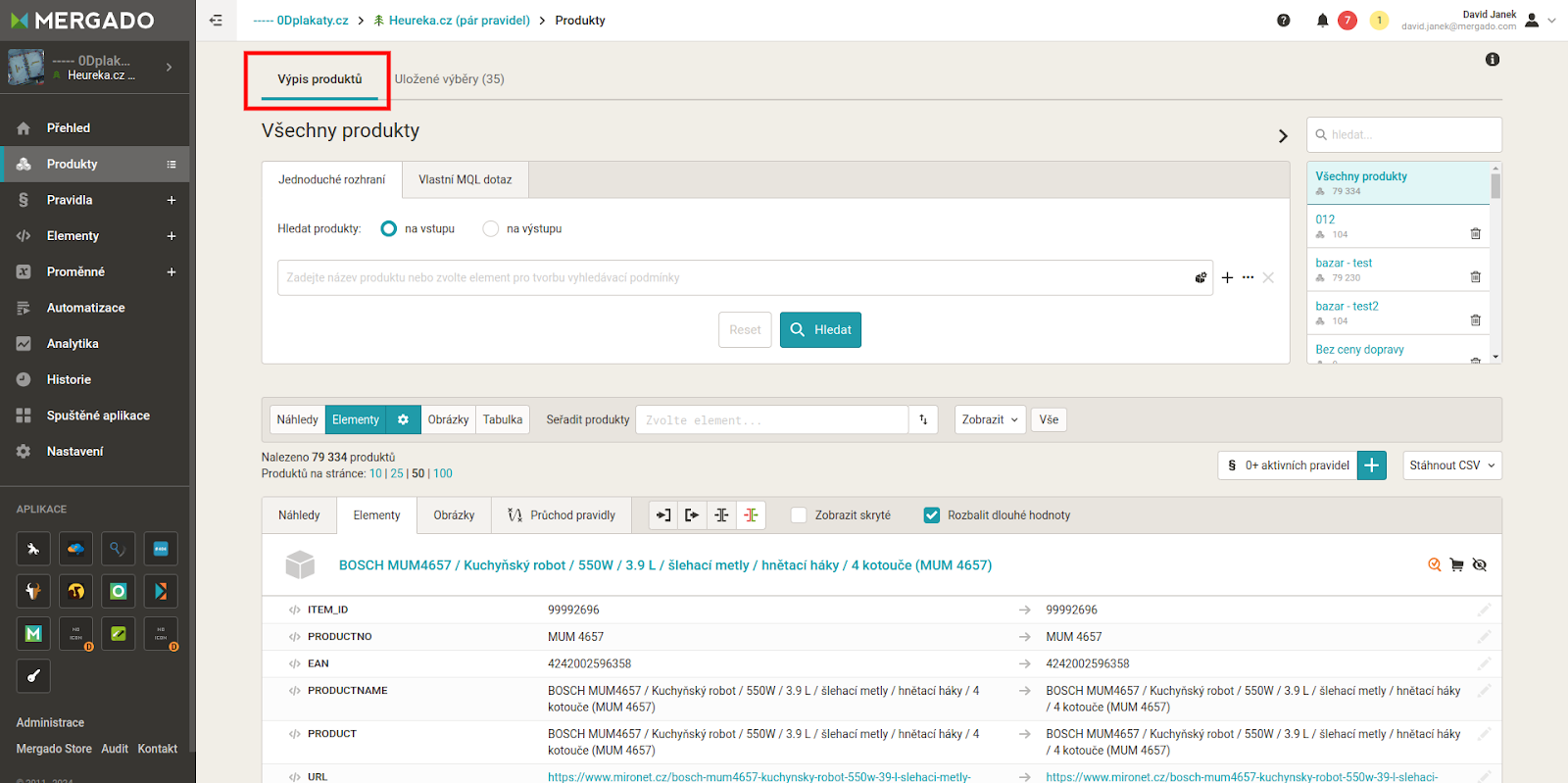The image size is (1568, 783).
Task: Hide BOSCH product with crossed eye icon
Action: [1480, 564]
